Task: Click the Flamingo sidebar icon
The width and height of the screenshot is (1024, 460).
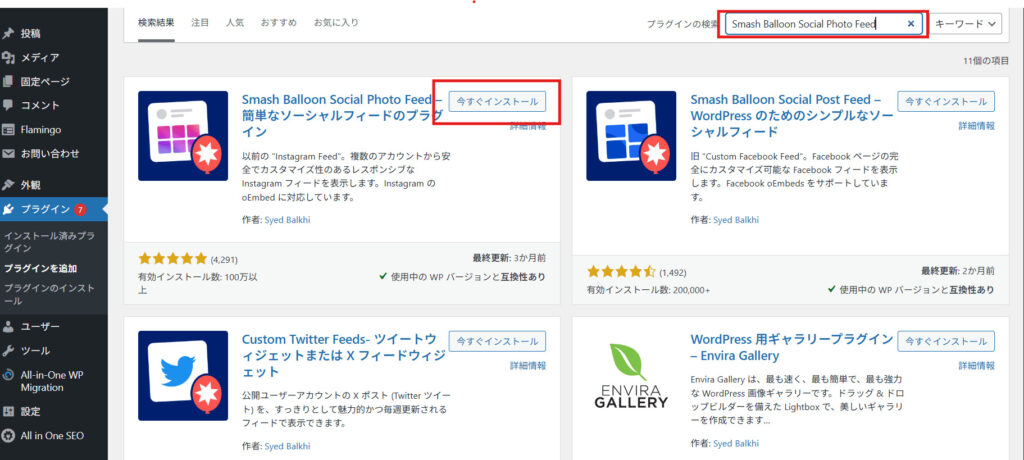Action: [x=8, y=129]
